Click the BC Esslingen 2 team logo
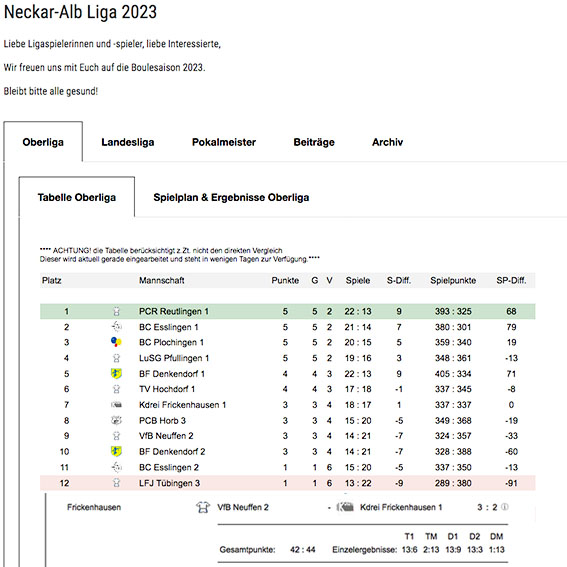This screenshot has width=567, height=567. click(x=116, y=467)
